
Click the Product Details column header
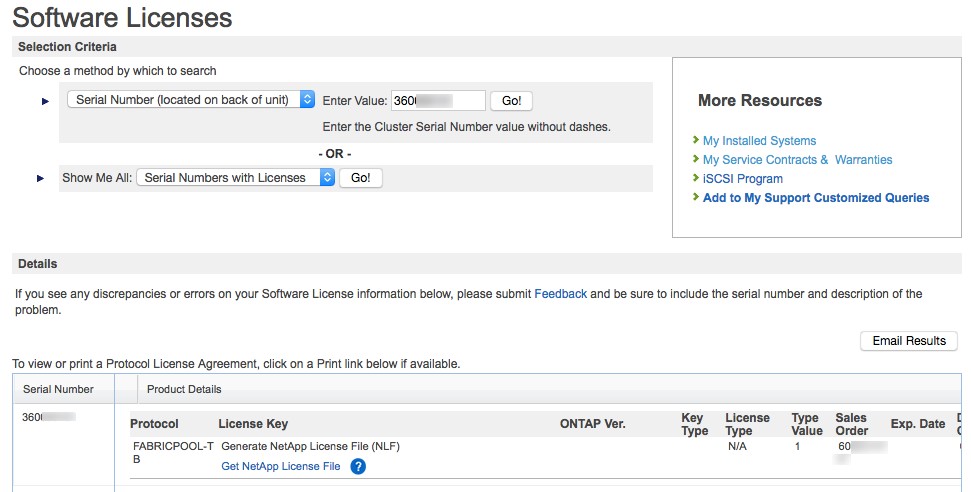pyautogui.click(x=184, y=389)
